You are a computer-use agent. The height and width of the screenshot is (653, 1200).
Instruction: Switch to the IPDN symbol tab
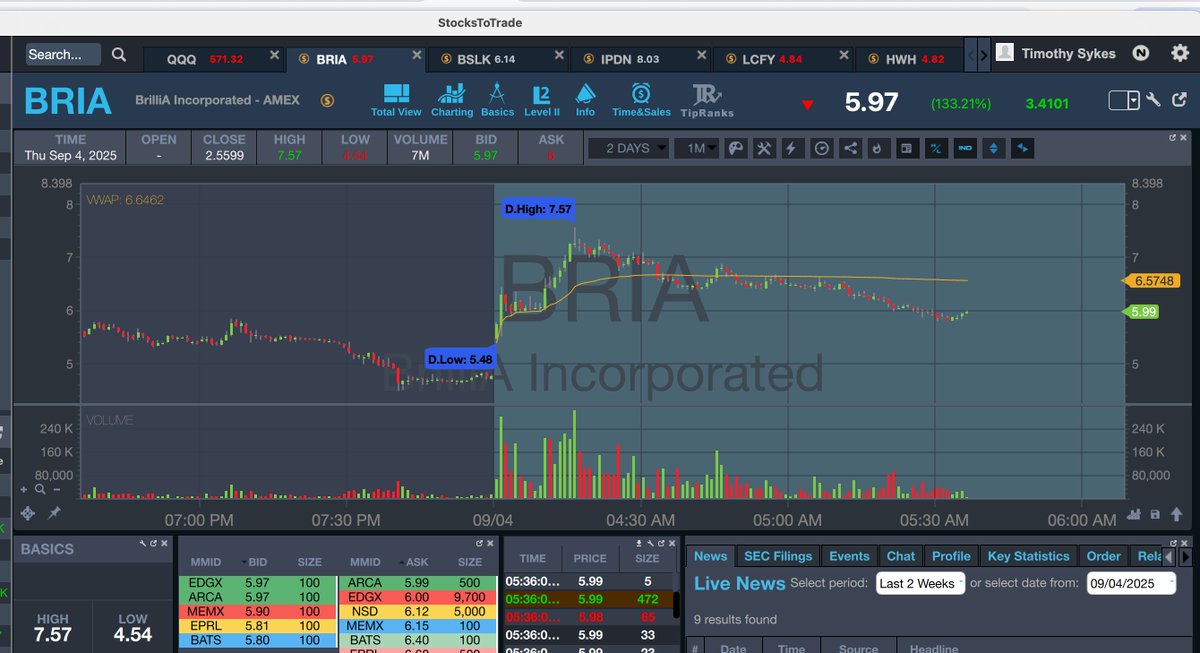pos(642,59)
